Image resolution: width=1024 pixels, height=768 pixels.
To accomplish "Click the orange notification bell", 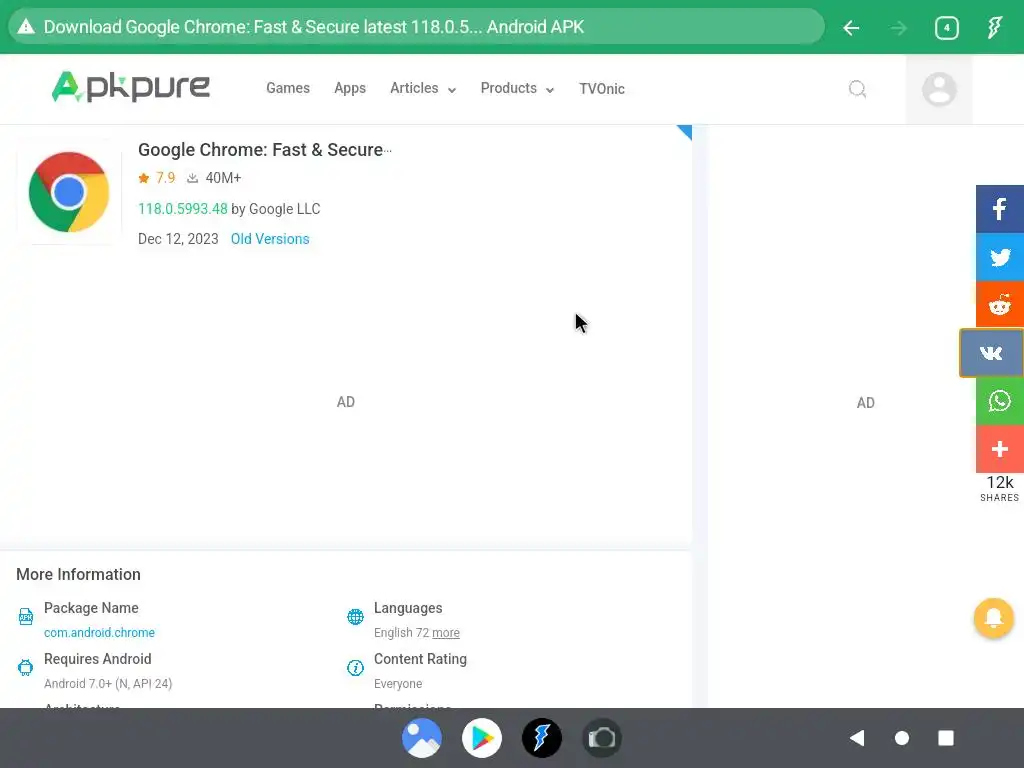I will pyautogui.click(x=993, y=618).
